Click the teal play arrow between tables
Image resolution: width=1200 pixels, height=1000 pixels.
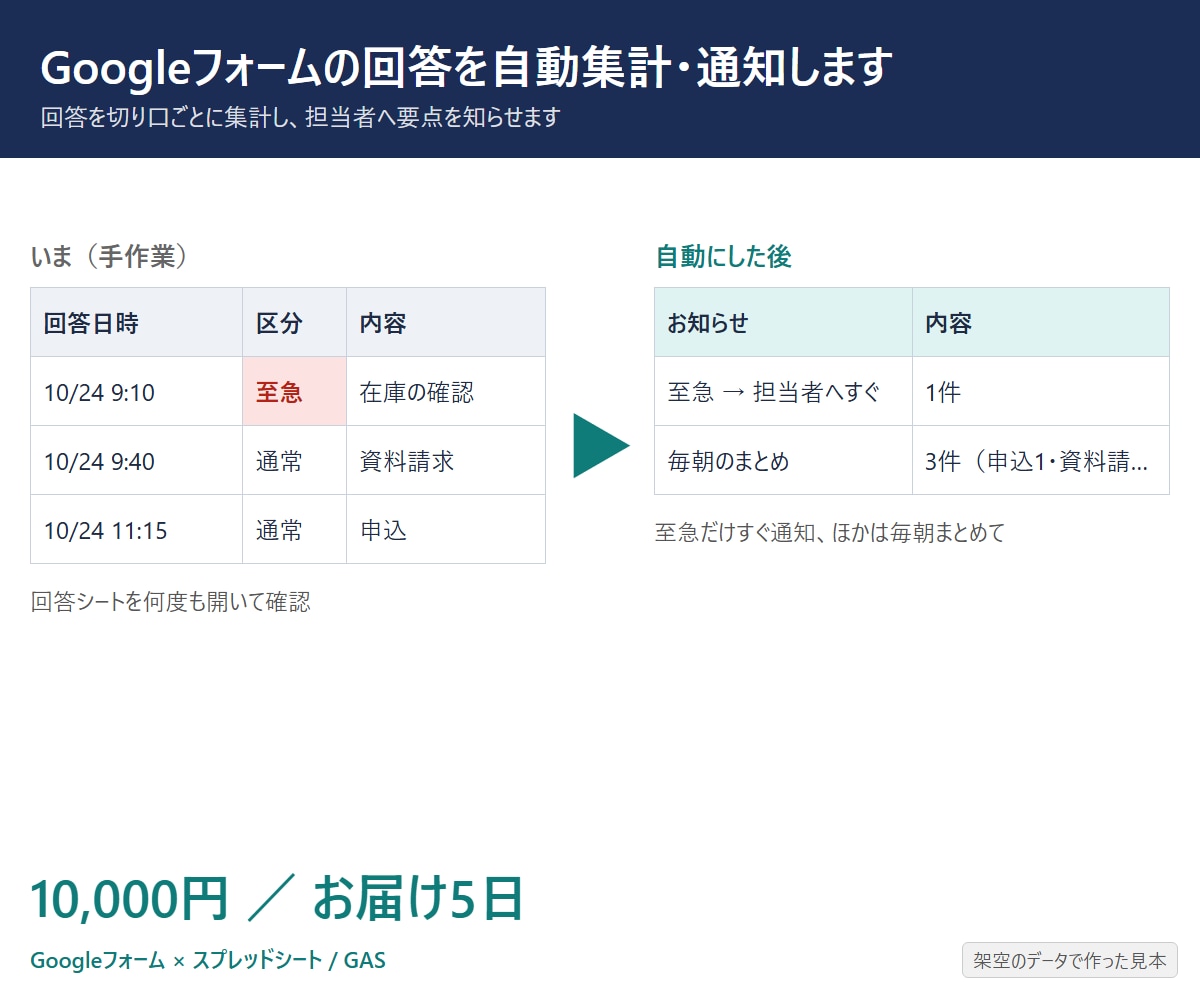pyautogui.click(x=601, y=445)
